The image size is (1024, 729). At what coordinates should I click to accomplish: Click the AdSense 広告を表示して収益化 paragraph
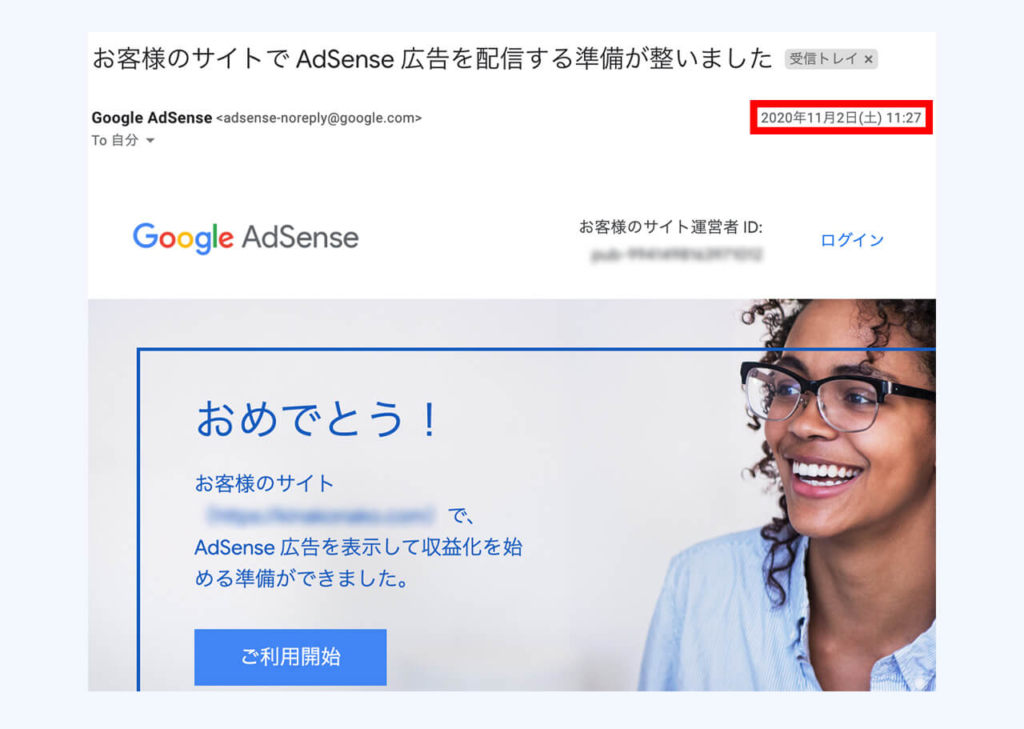(x=359, y=547)
